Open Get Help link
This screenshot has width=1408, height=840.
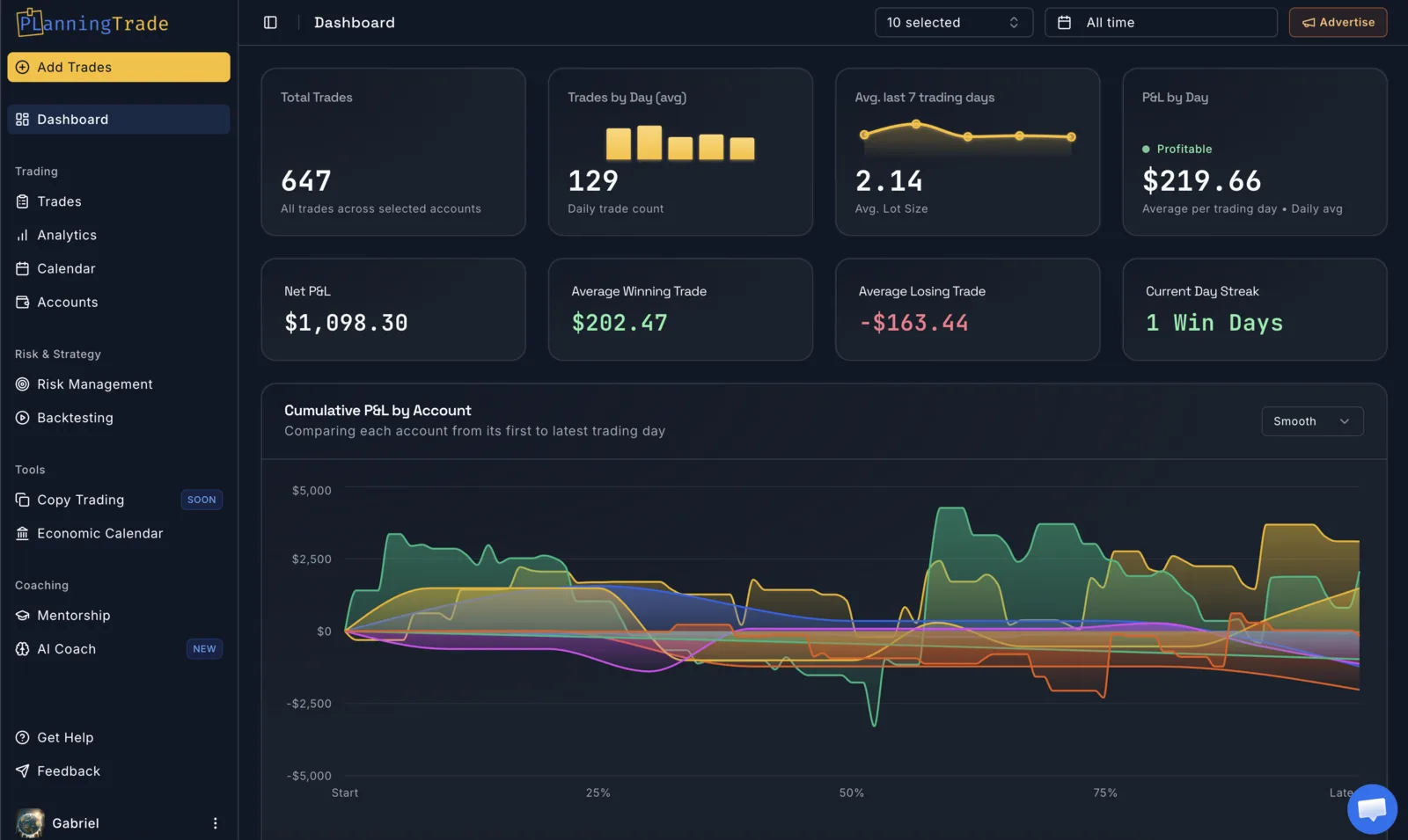(x=119, y=738)
